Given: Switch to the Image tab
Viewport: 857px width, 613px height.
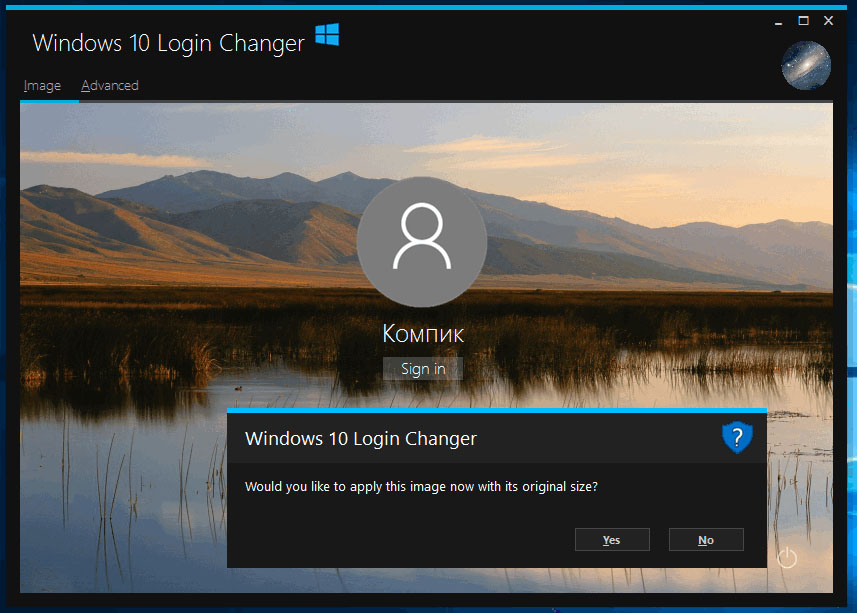Looking at the screenshot, I should pyautogui.click(x=42, y=86).
